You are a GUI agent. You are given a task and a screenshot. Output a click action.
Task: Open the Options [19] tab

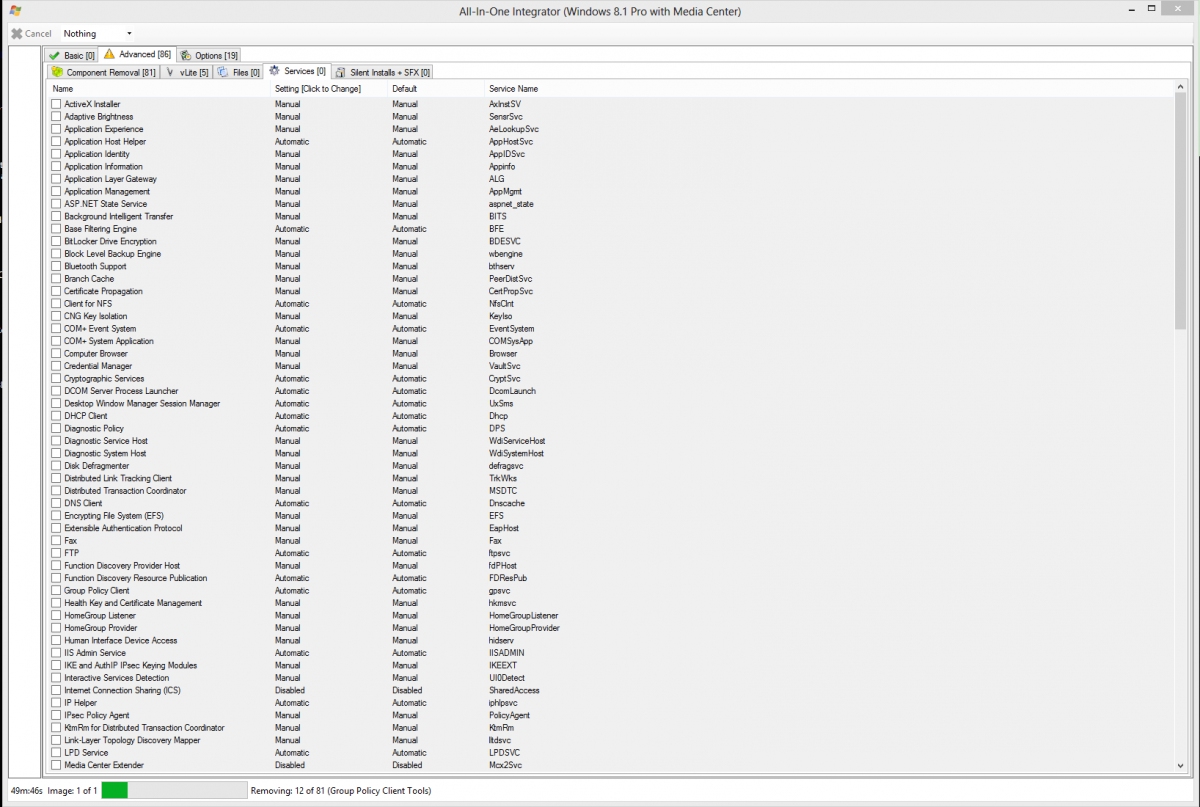pyautogui.click(x=208, y=55)
